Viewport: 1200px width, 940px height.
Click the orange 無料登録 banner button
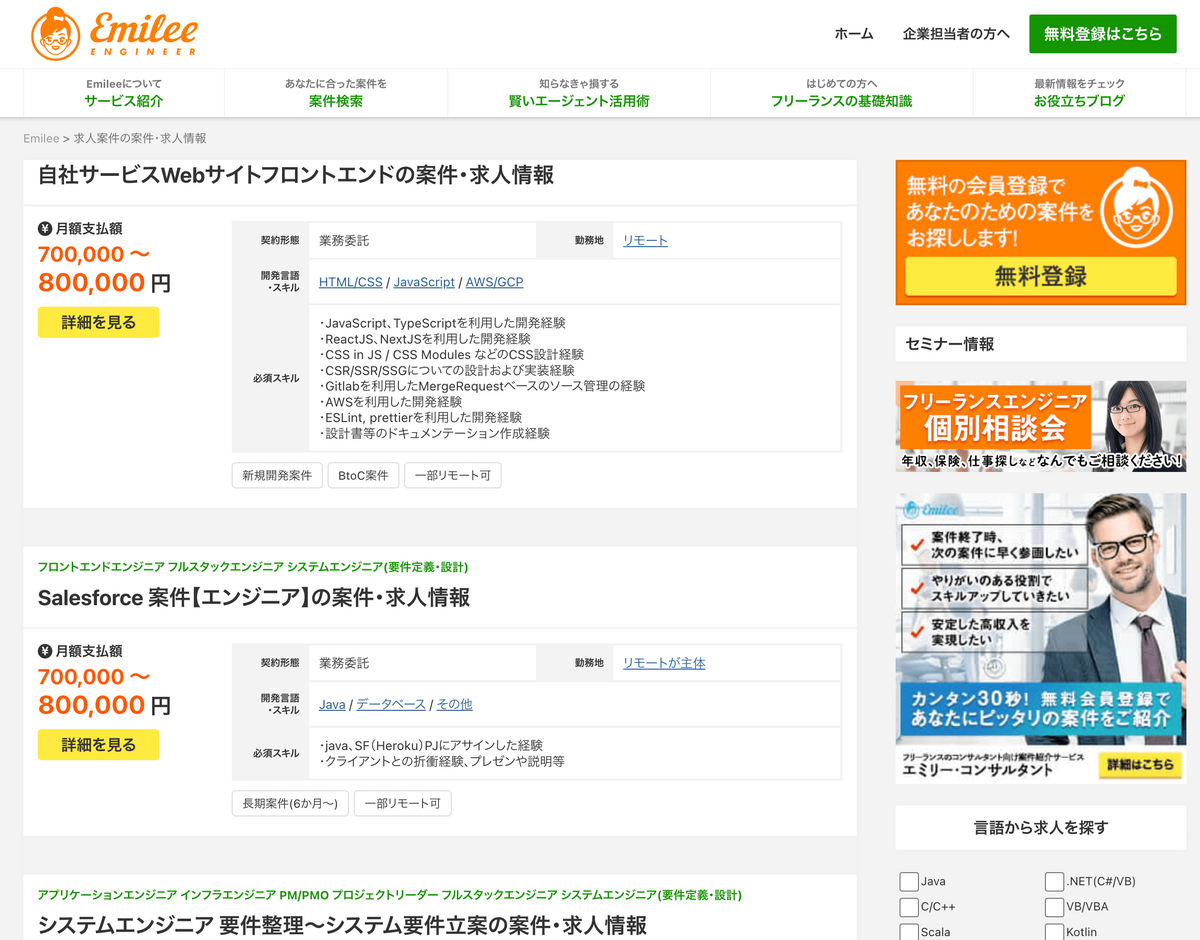coord(1040,276)
